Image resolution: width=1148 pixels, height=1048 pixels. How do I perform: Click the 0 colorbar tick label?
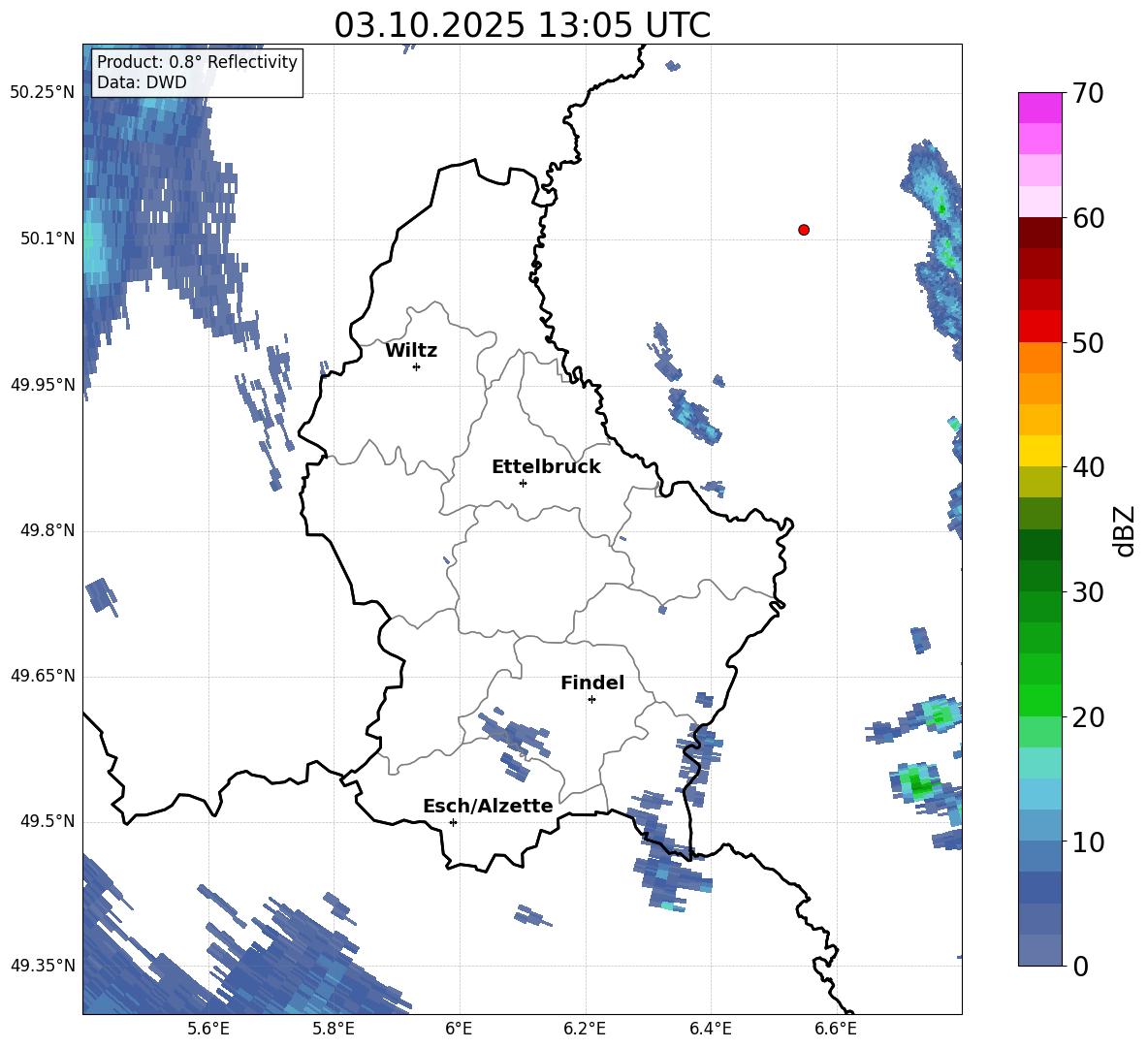point(1081,966)
